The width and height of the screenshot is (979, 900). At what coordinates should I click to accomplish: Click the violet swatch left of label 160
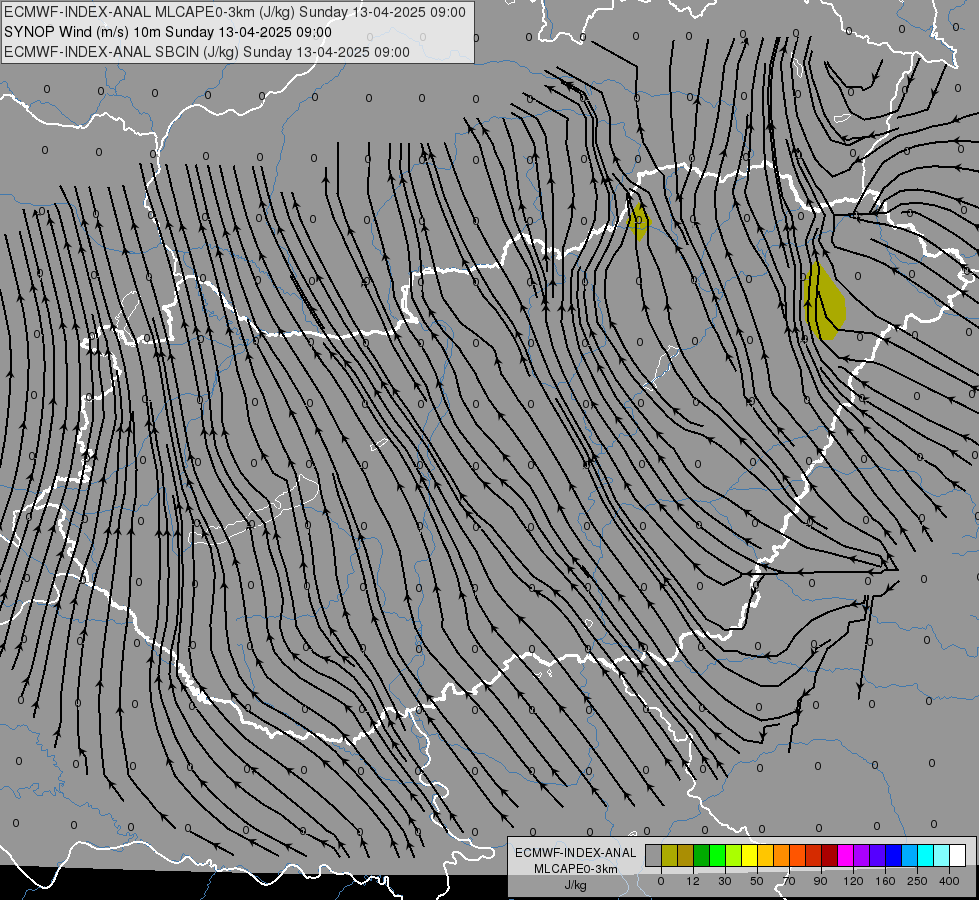pyautogui.click(x=878, y=855)
